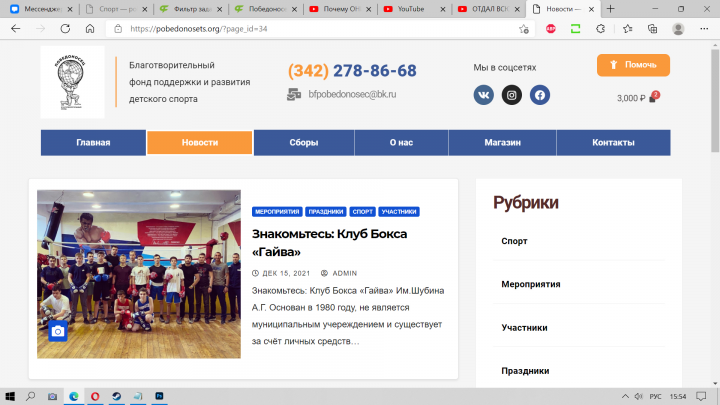Screen dimensions: 720x405
Task: Open the Collections icon
Action: (x=652, y=28)
